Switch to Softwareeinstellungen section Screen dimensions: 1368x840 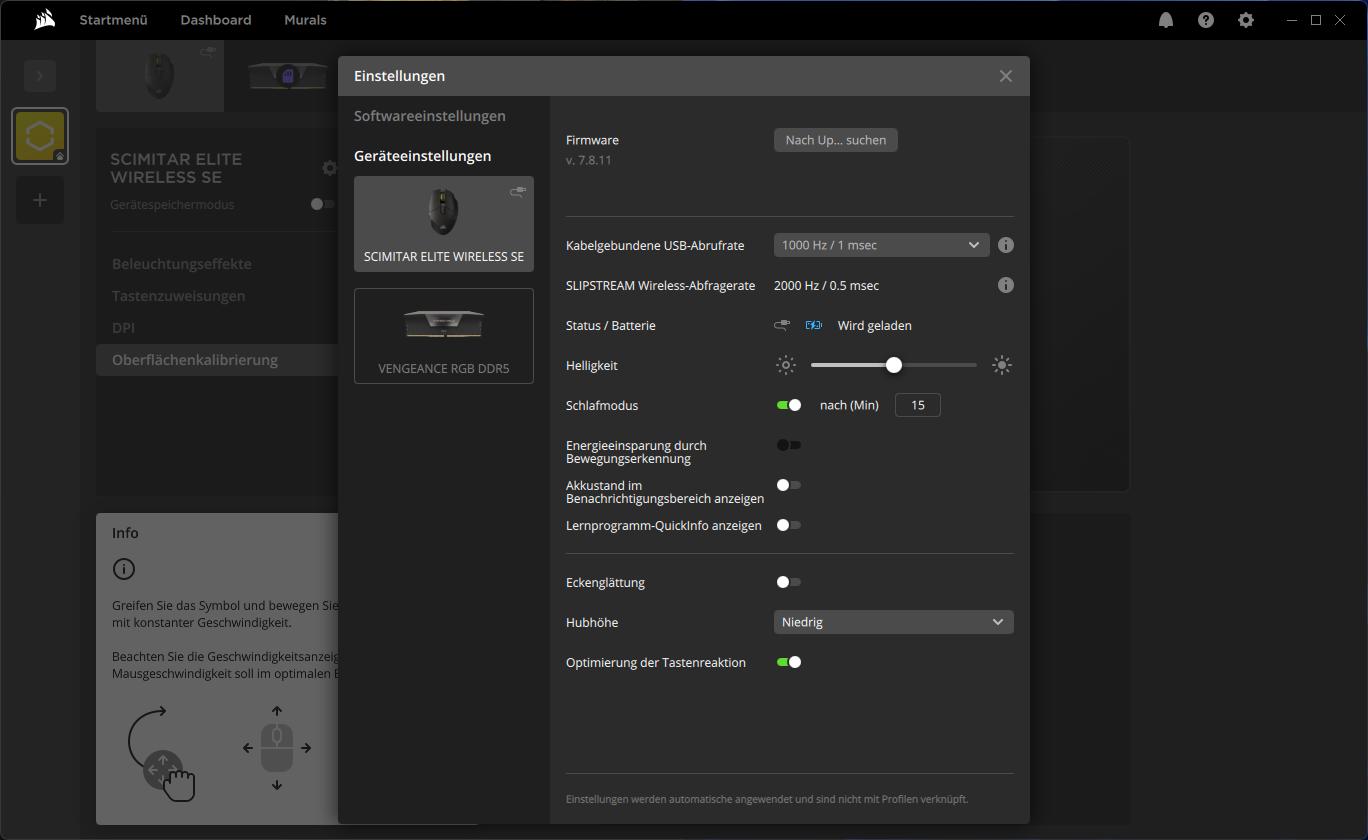(x=430, y=116)
